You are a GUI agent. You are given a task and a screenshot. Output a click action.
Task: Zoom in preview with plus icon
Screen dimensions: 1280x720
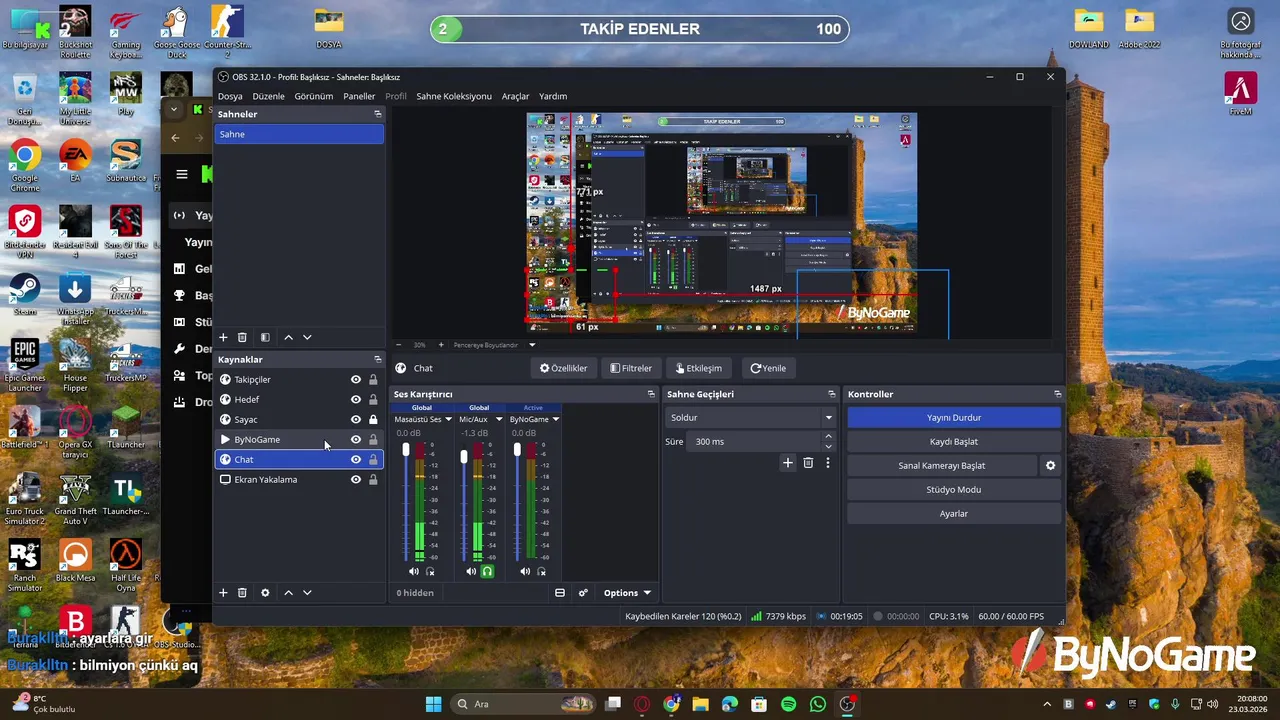pyautogui.click(x=441, y=345)
